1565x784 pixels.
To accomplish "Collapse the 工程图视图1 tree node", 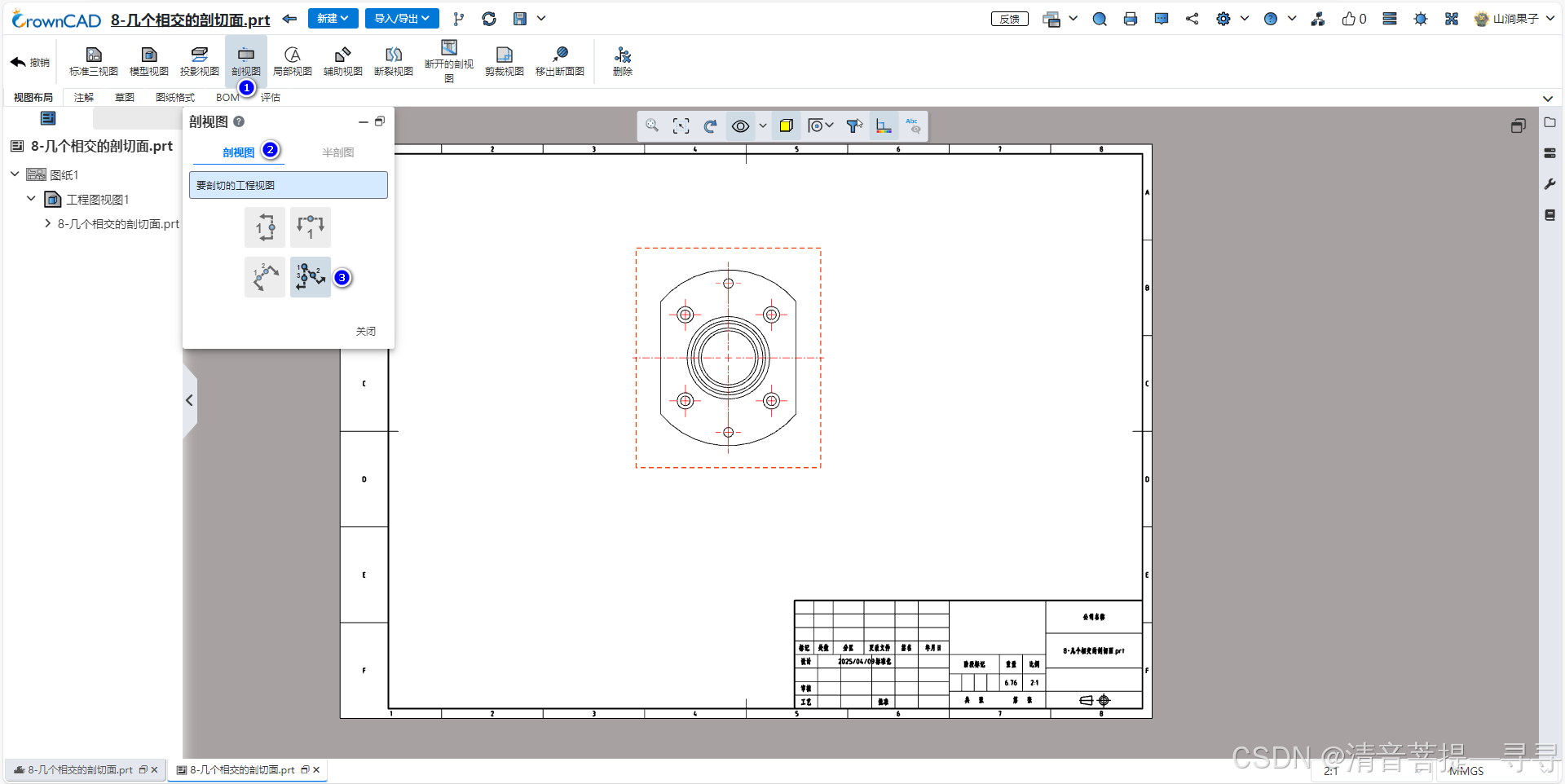I will (x=31, y=198).
